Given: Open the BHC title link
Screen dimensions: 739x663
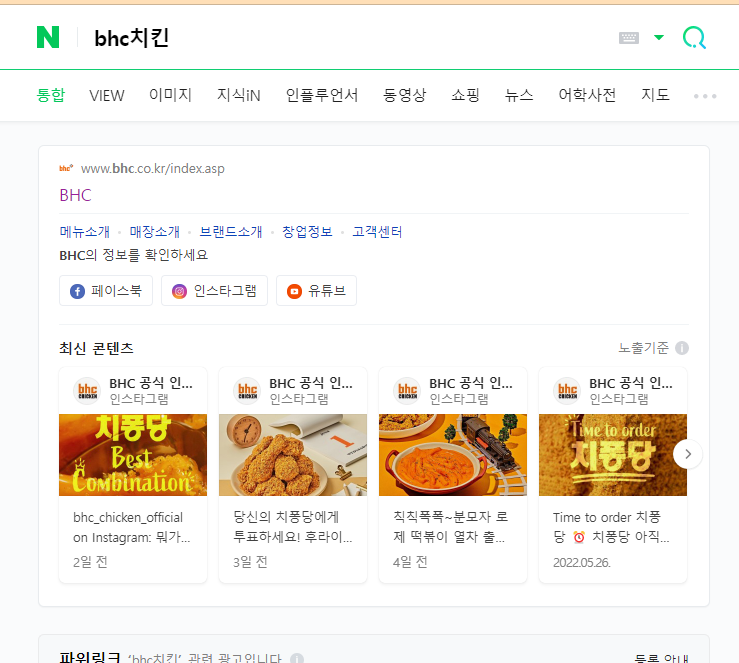Looking at the screenshot, I should tap(75, 195).
